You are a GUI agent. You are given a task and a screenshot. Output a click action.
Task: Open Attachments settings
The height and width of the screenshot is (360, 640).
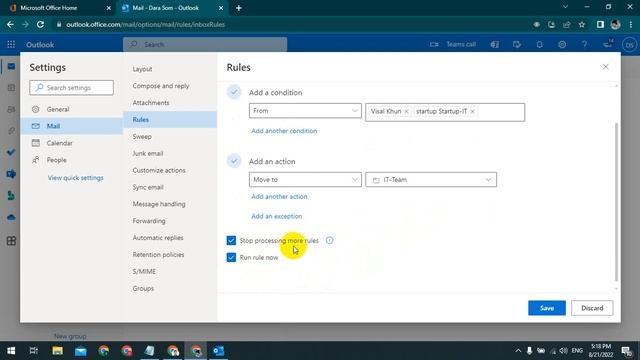tap(170, 103)
